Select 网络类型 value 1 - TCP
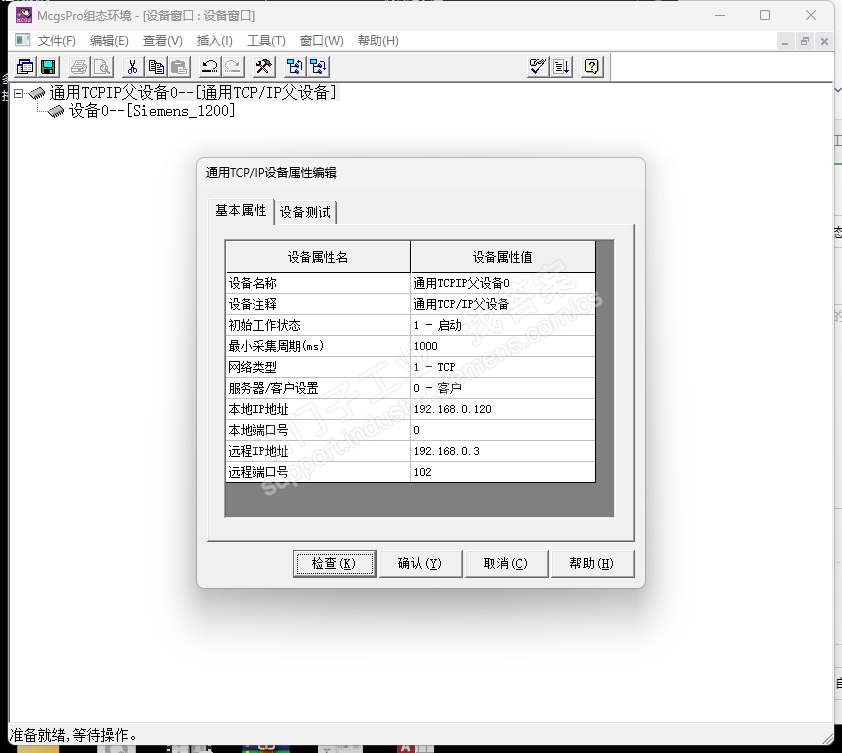The height and width of the screenshot is (753, 842). (503, 367)
